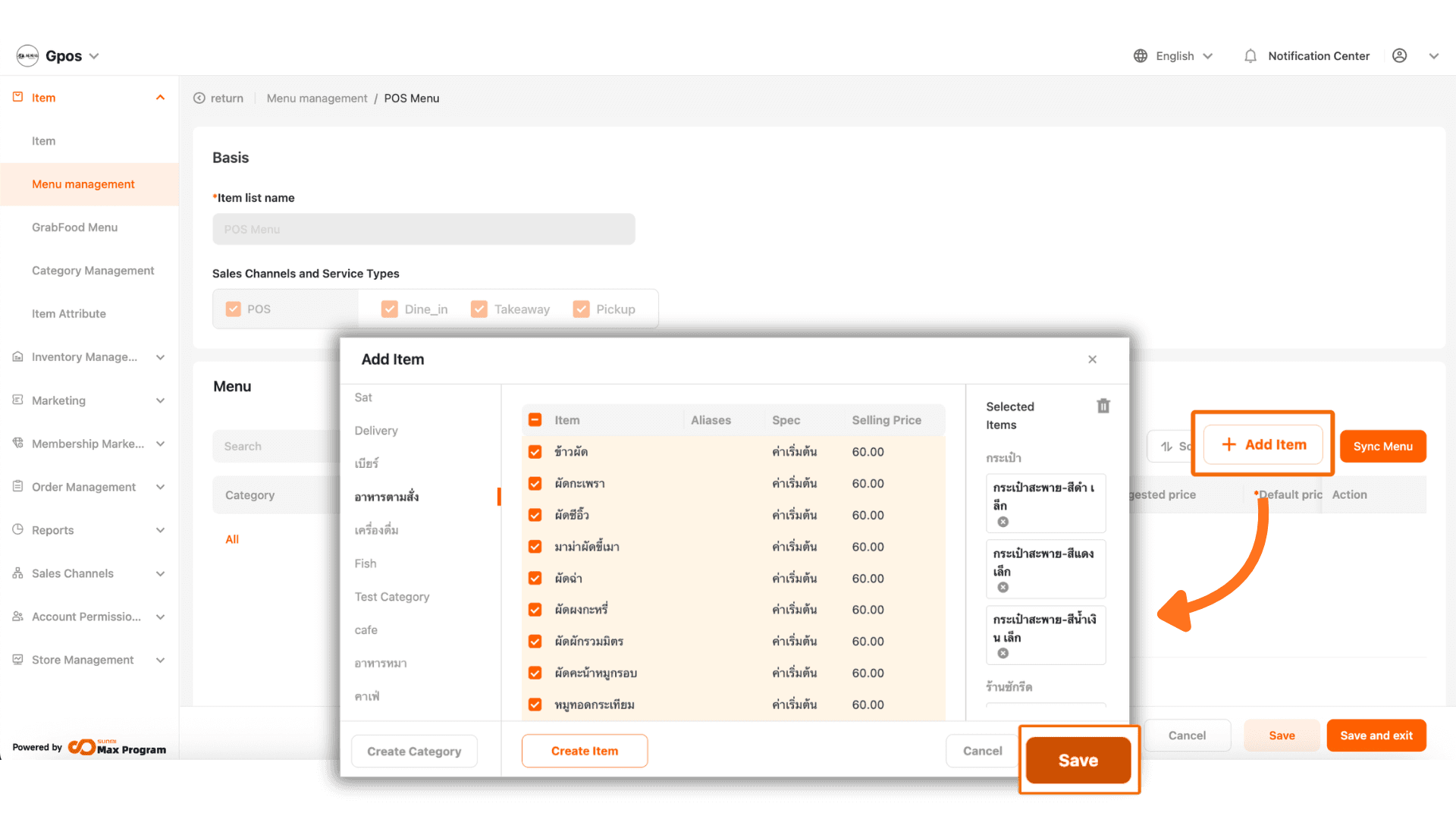Image resolution: width=1456 pixels, height=819 pixels.
Task: Open the user account profile icon
Action: (x=1400, y=56)
